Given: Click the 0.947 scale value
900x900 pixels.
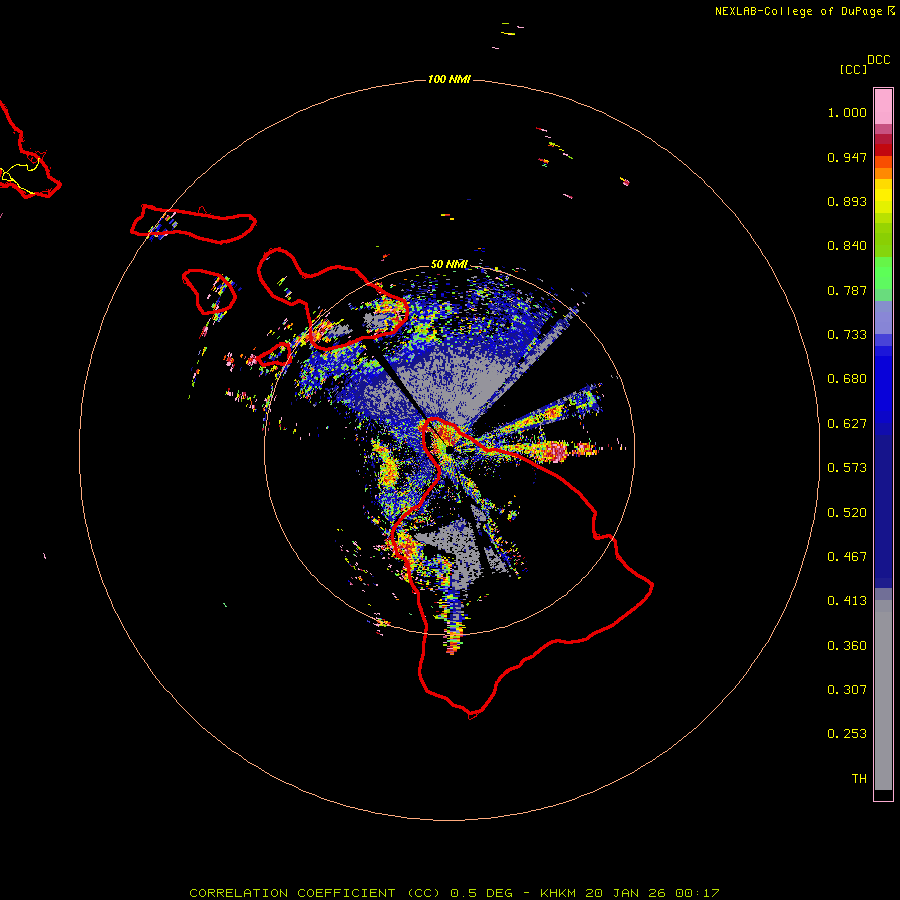Looking at the screenshot, I should click(847, 157).
